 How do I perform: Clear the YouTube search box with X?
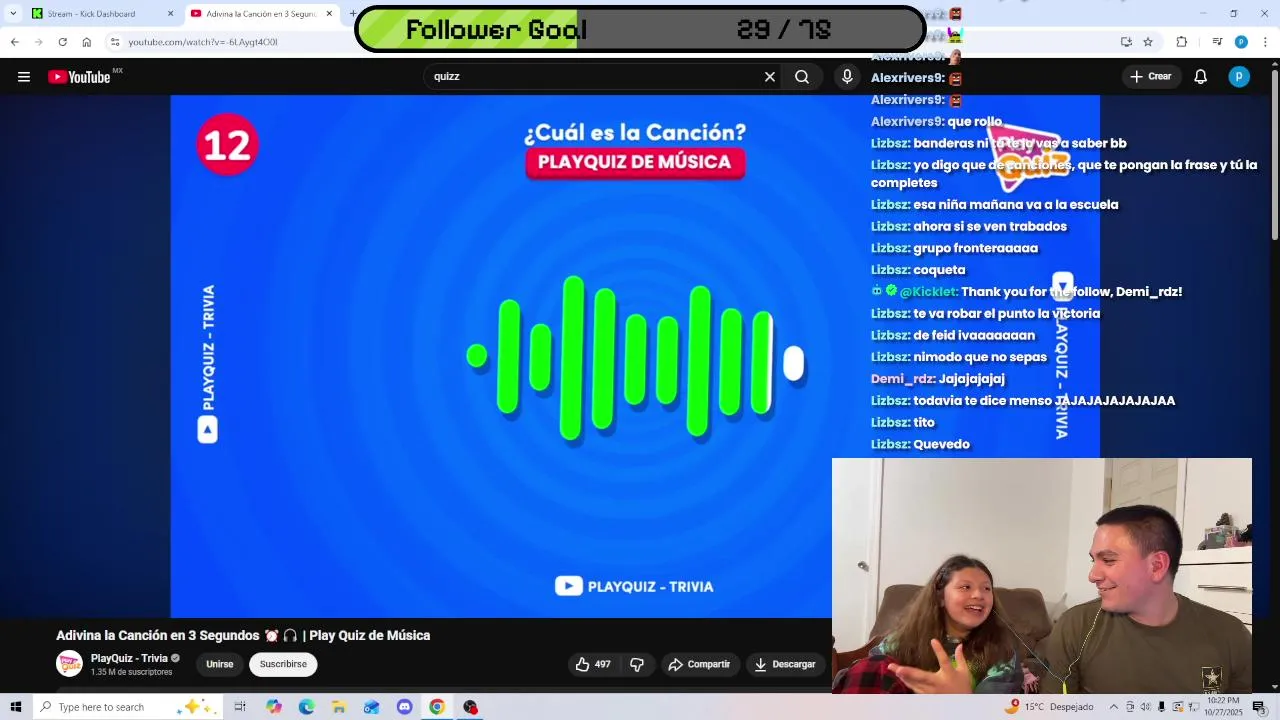(x=770, y=77)
